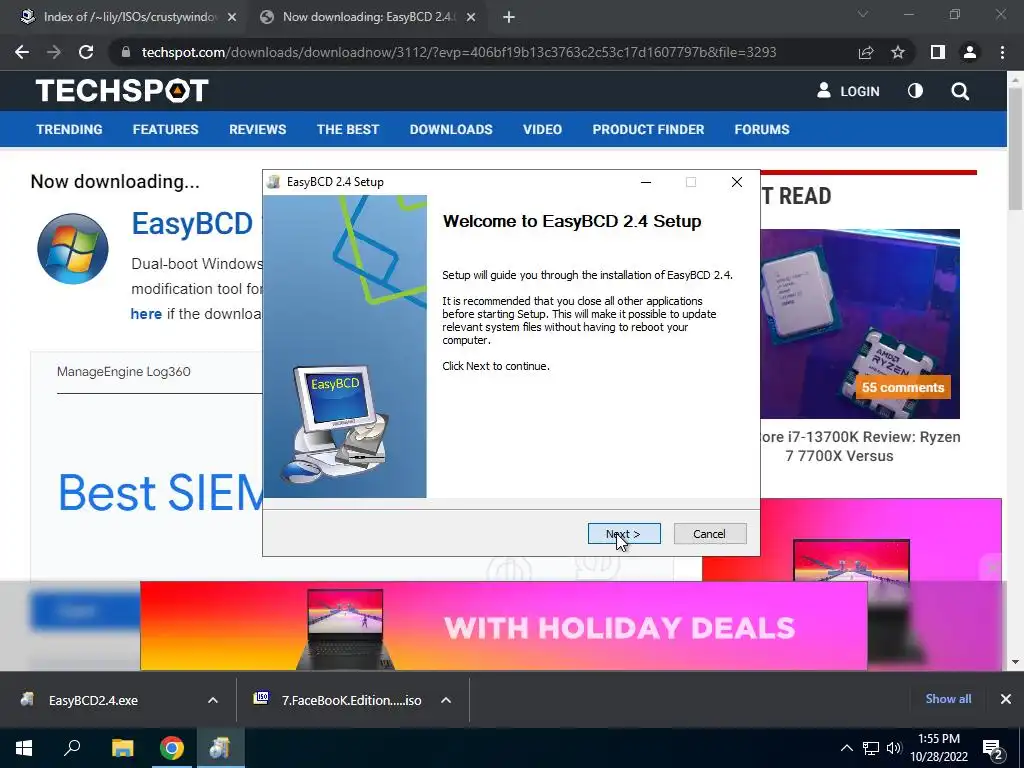The height and width of the screenshot is (768, 1024).
Task: Click Chrome icon in taskbar
Action: point(172,748)
